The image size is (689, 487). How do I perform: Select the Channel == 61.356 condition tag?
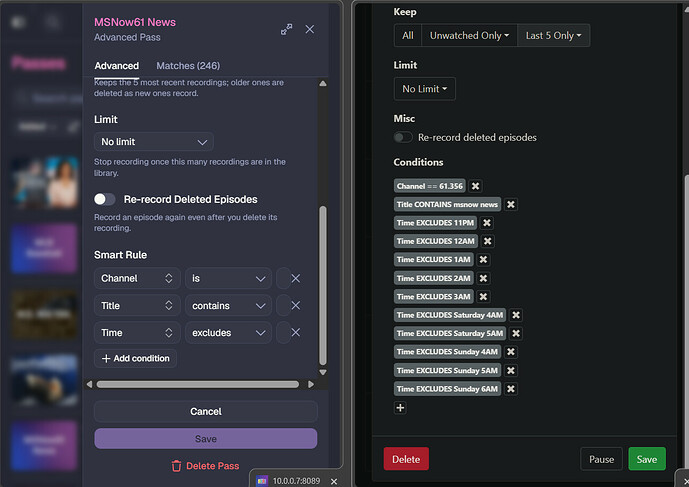tap(430, 186)
